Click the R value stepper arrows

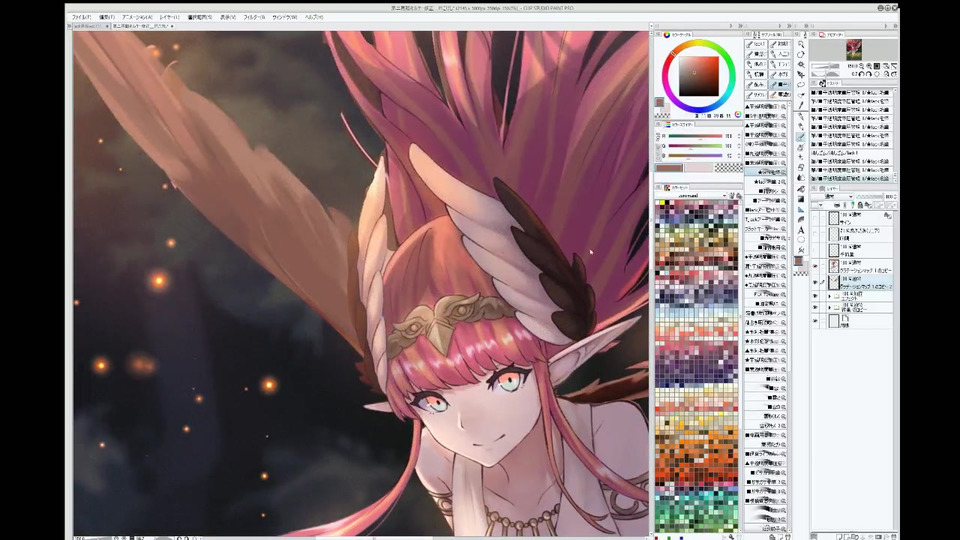(x=739, y=136)
